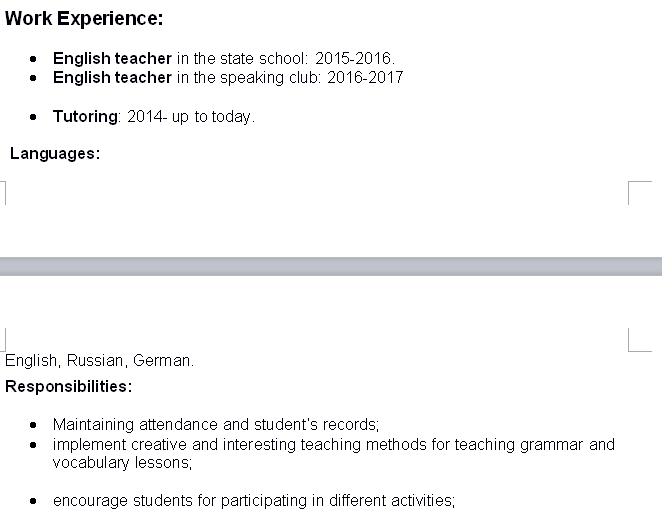662x517 pixels.
Task: Click the bullet marker before Tutoring
Action: point(33,117)
